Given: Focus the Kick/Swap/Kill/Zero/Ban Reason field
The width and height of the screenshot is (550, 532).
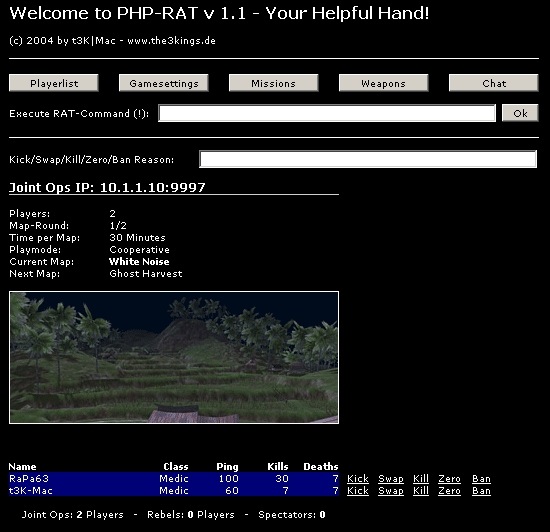Looking at the screenshot, I should click(x=368, y=159).
